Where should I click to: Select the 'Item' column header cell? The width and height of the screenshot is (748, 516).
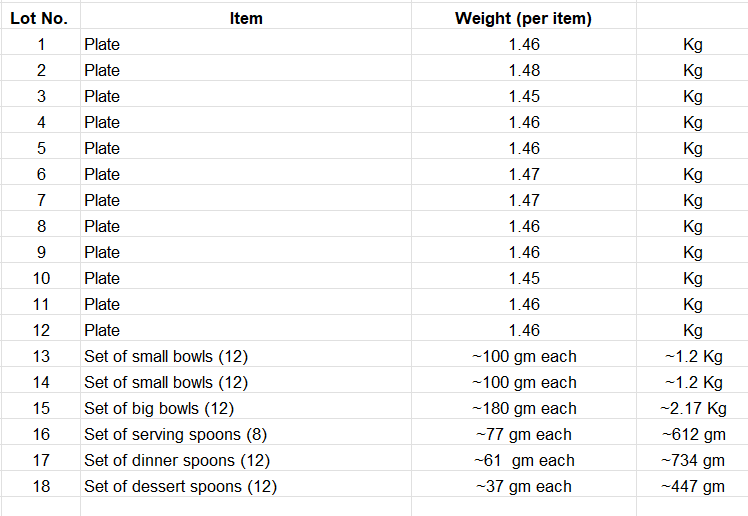[246, 18]
